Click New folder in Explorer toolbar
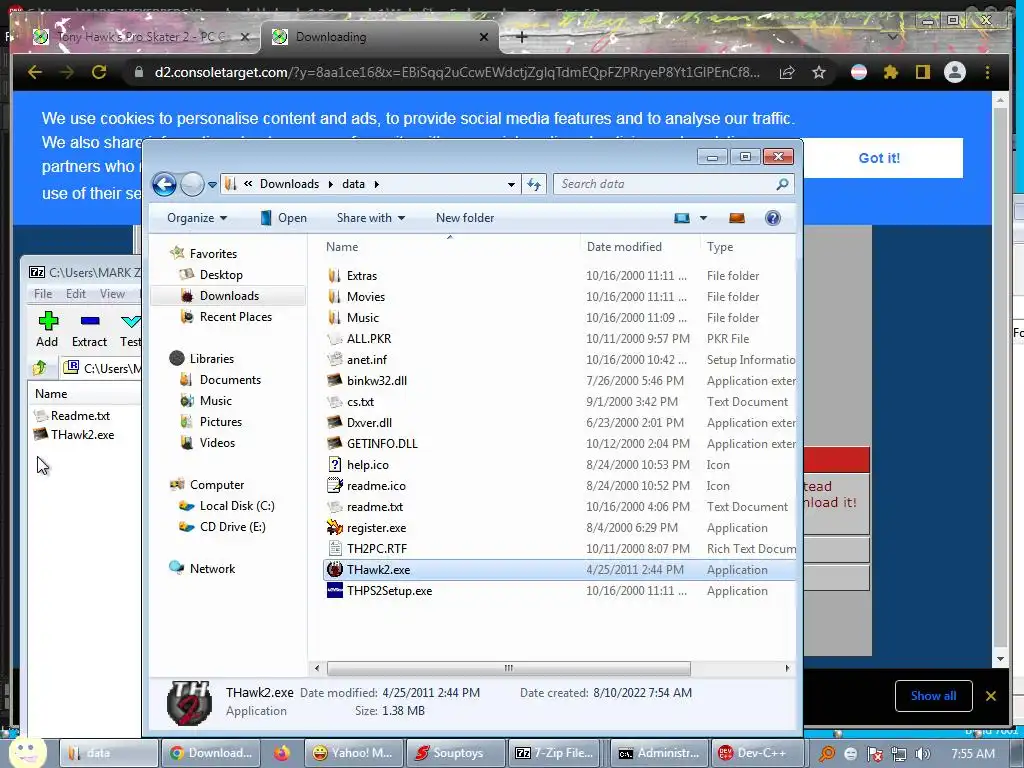 [465, 218]
